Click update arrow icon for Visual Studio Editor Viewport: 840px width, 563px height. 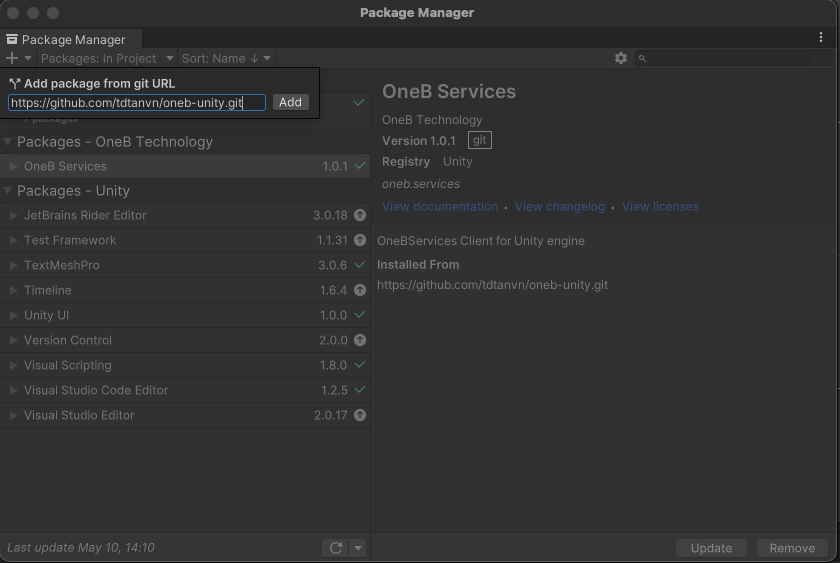[x=360, y=415]
